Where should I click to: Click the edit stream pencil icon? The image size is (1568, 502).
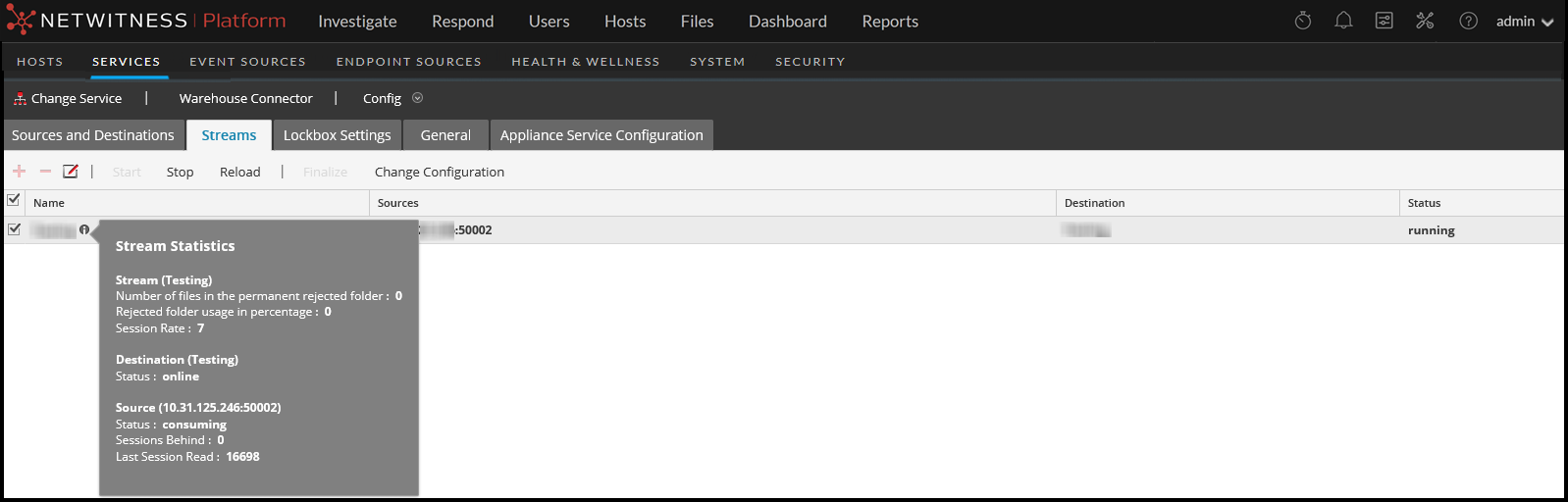point(71,172)
